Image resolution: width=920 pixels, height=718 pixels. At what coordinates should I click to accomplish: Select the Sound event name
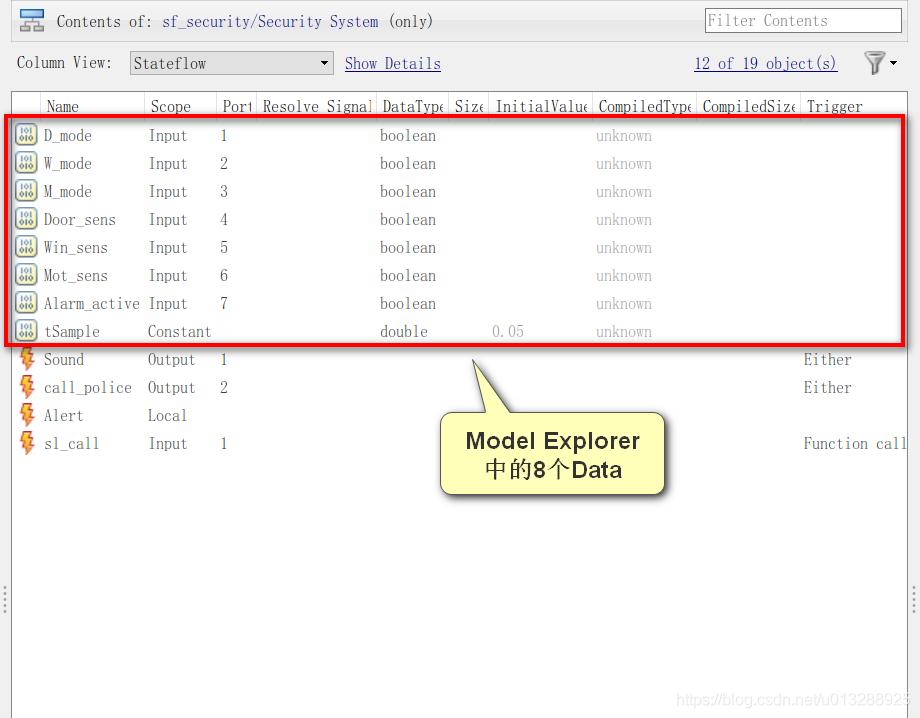pos(64,360)
